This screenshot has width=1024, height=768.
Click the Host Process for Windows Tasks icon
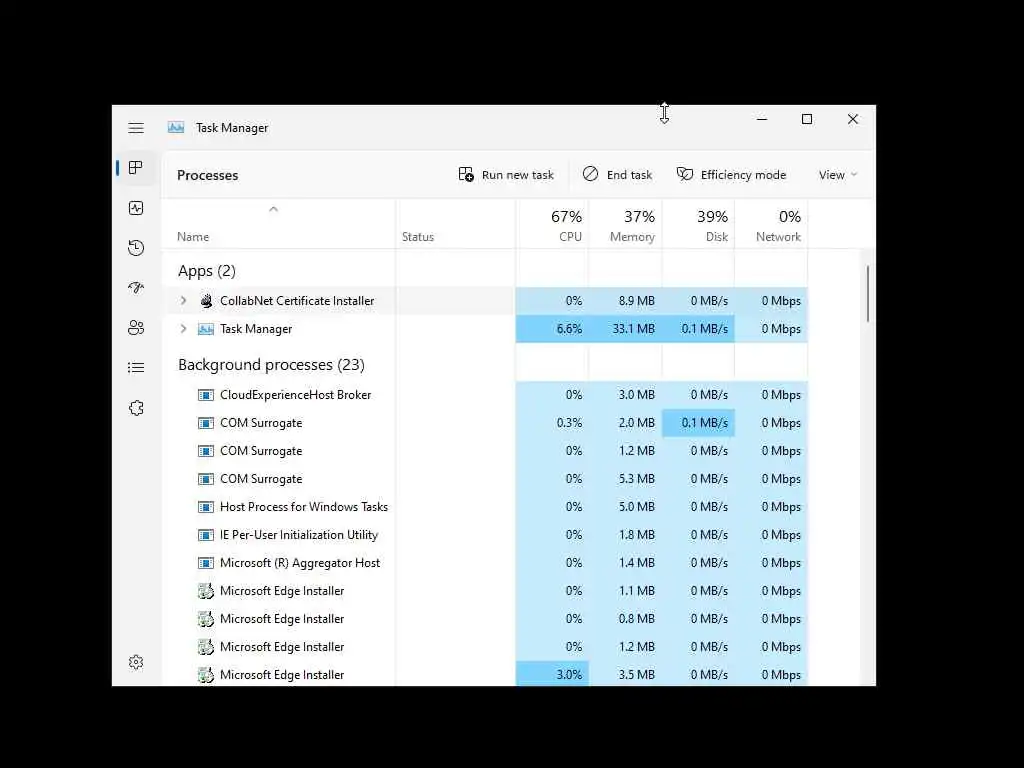(x=206, y=507)
